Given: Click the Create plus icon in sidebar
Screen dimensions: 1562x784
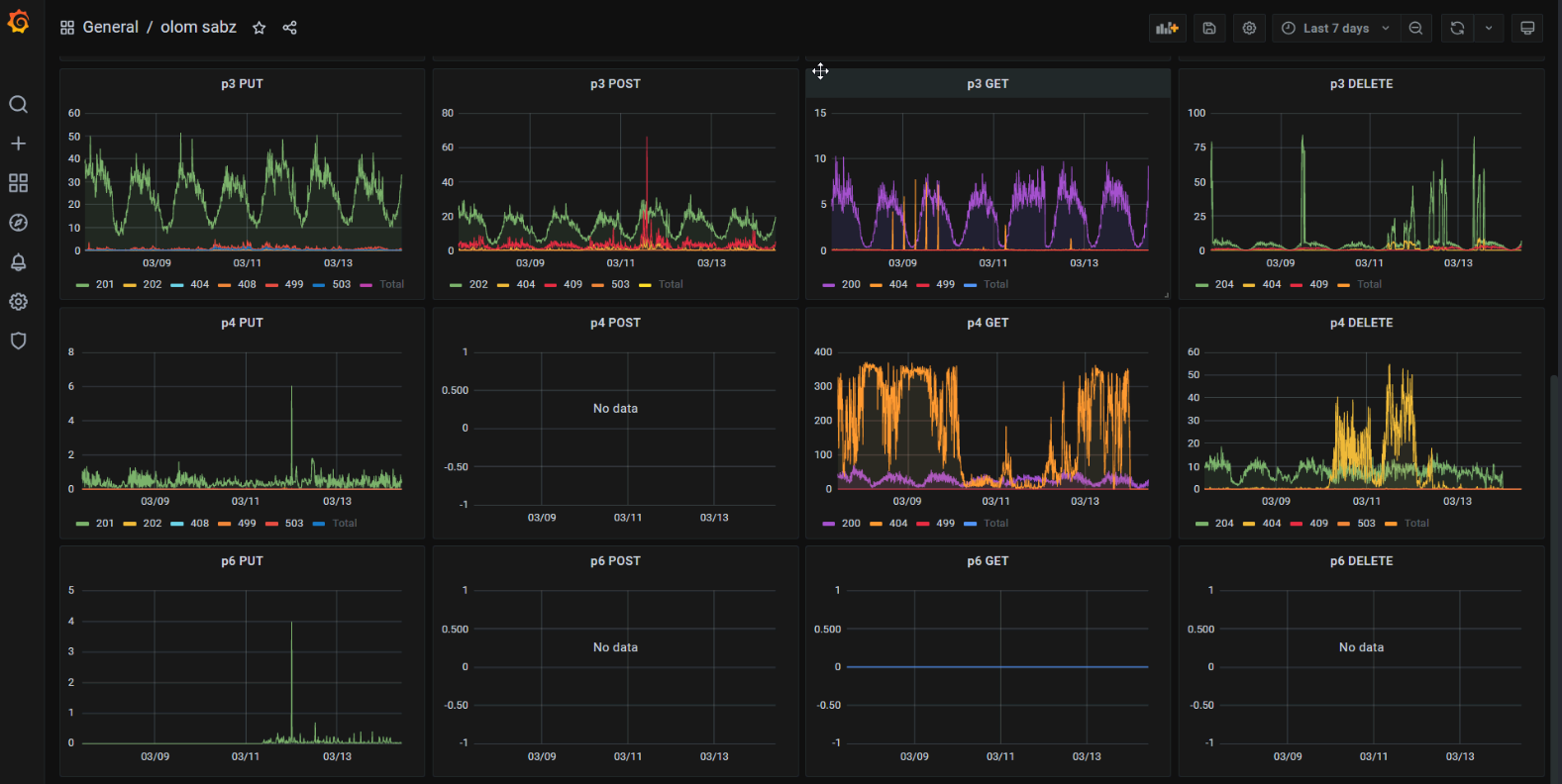Looking at the screenshot, I should 18,144.
